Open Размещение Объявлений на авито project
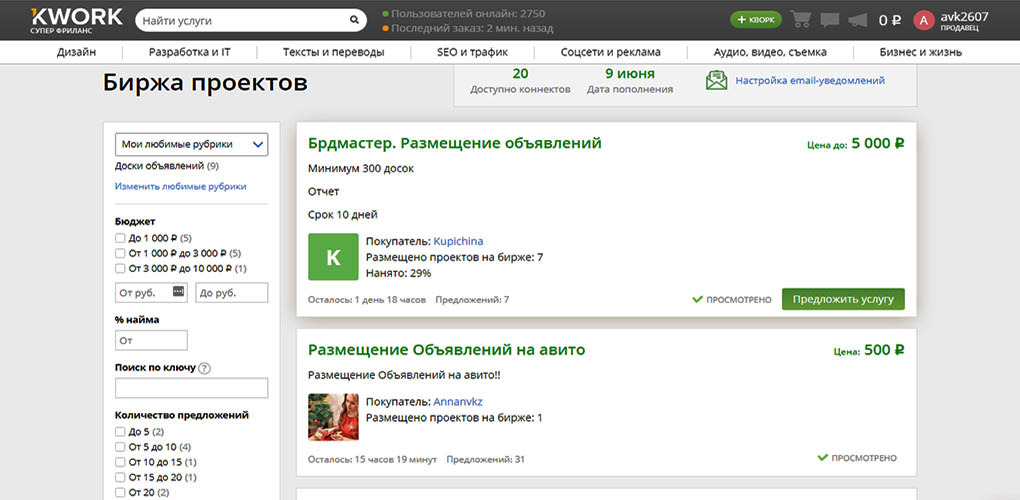The height and width of the screenshot is (500, 1020). (447, 350)
